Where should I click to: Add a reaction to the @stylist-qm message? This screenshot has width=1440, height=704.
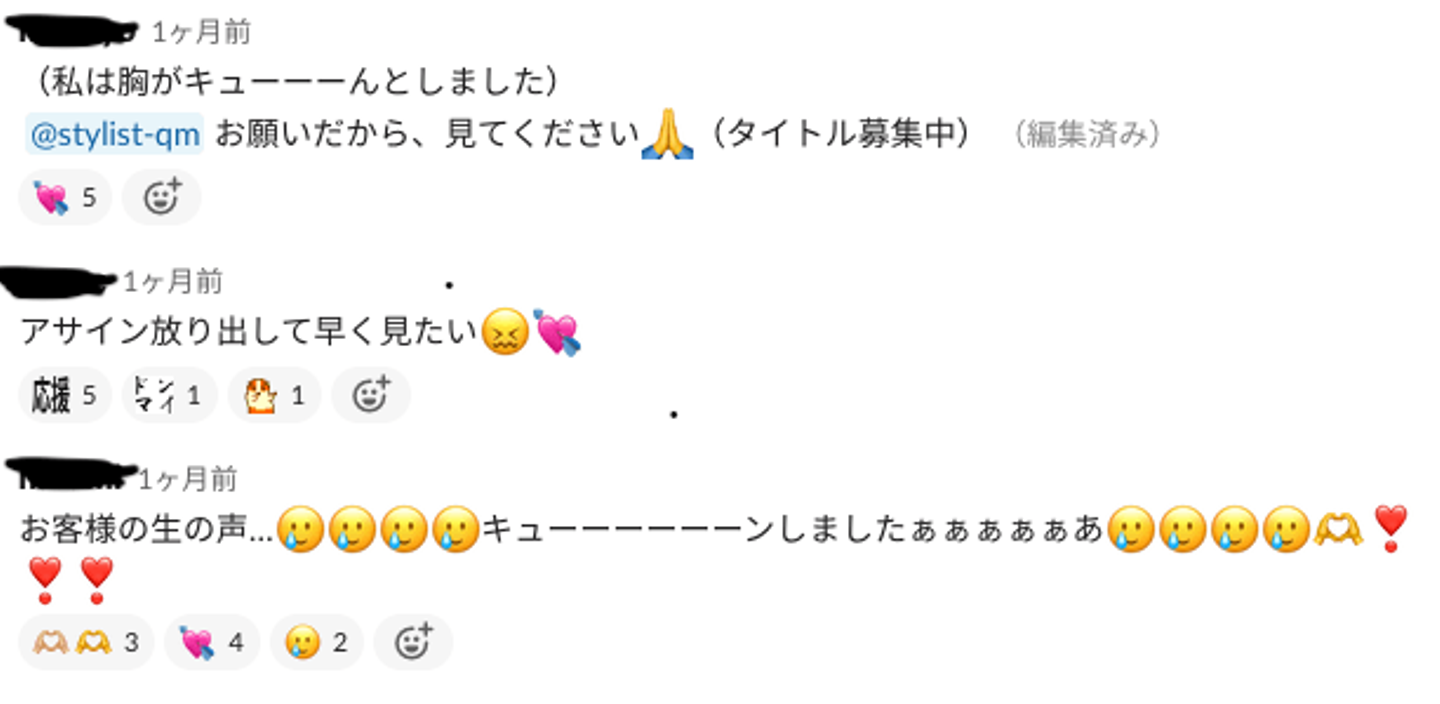tap(161, 197)
